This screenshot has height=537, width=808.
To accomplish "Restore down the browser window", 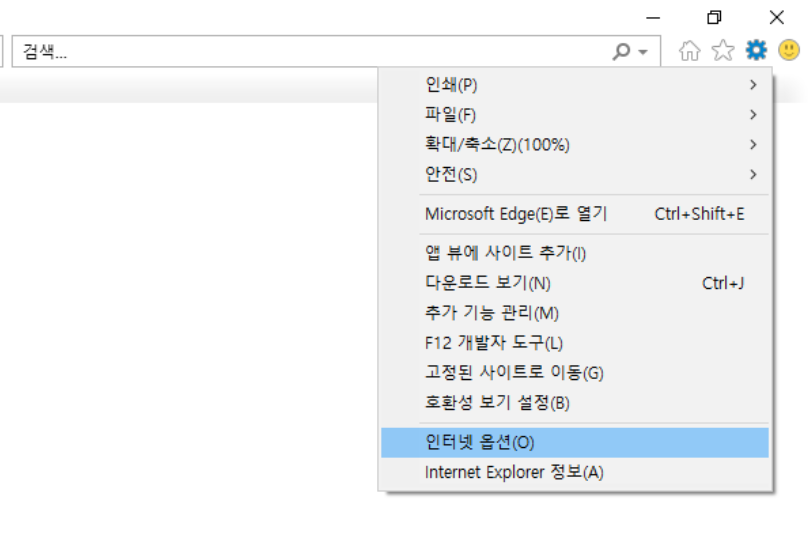I will [x=714, y=18].
